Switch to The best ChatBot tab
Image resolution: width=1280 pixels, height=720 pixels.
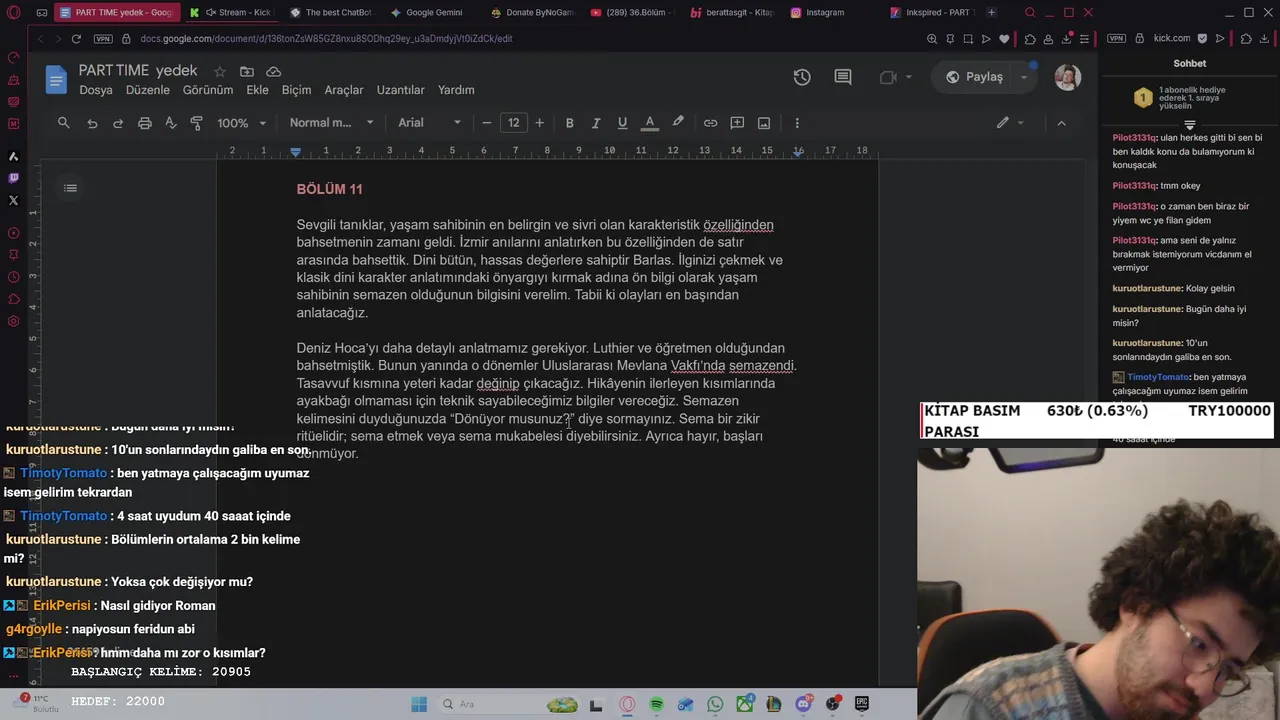pyautogui.click(x=332, y=12)
